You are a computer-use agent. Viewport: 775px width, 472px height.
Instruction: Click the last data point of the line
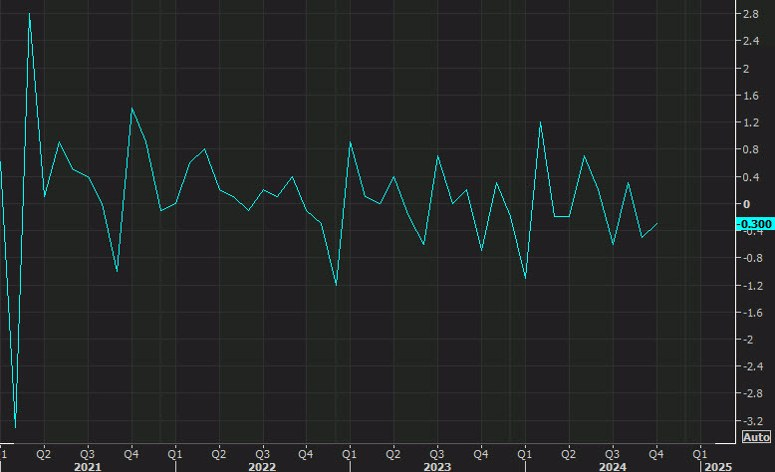coord(657,223)
